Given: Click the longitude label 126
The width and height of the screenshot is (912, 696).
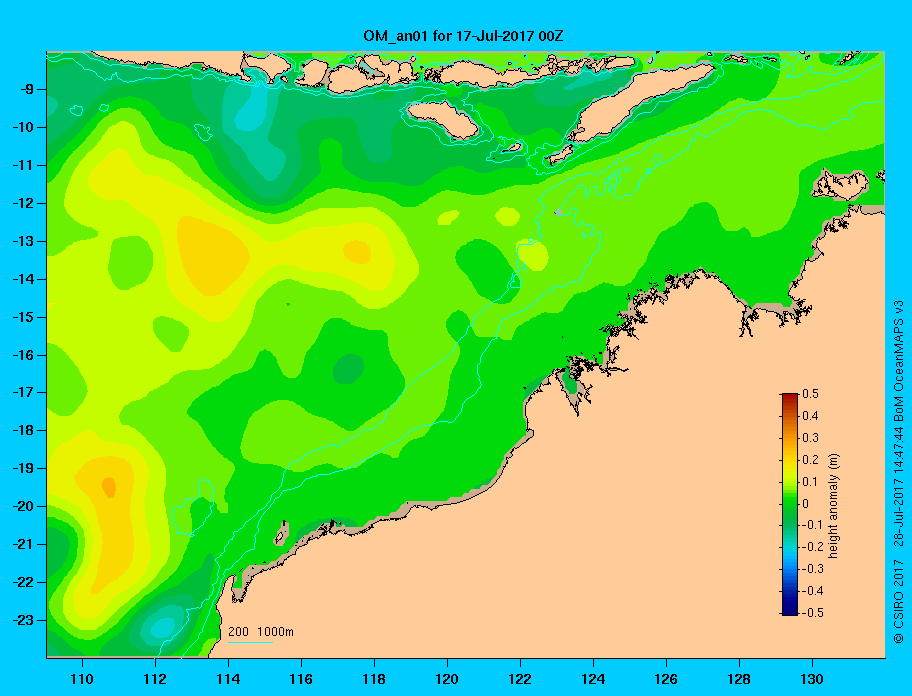Looking at the screenshot, I should 666,679.
